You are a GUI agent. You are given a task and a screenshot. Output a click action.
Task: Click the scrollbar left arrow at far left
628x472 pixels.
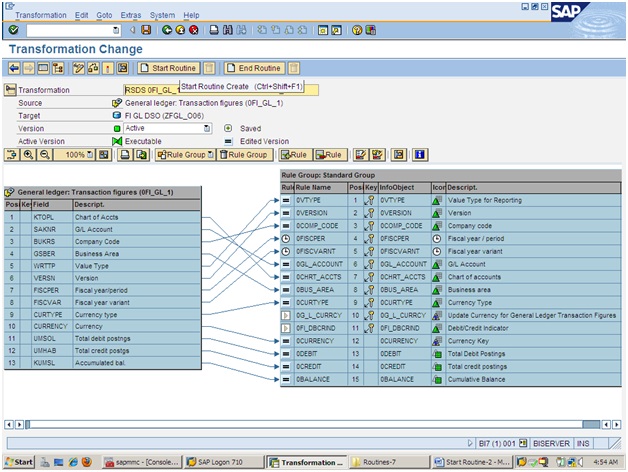click(9, 424)
